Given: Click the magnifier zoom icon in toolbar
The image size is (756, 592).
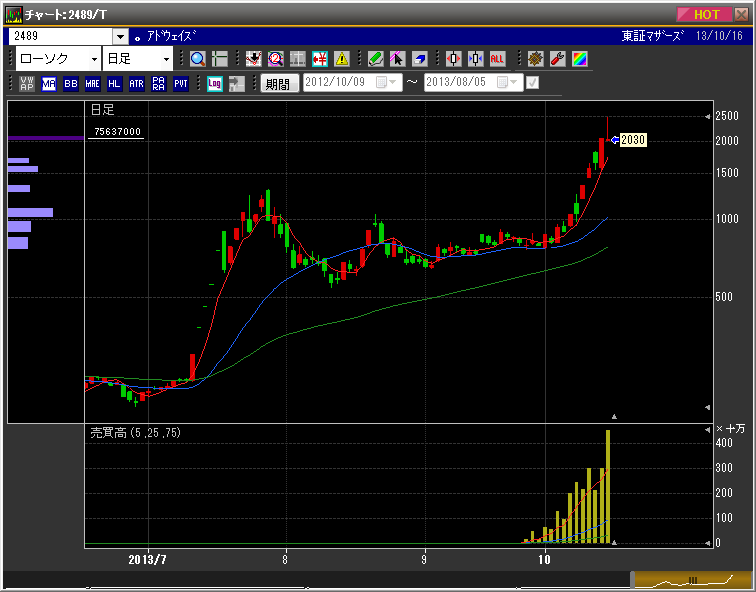Looking at the screenshot, I should click(x=197, y=59).
